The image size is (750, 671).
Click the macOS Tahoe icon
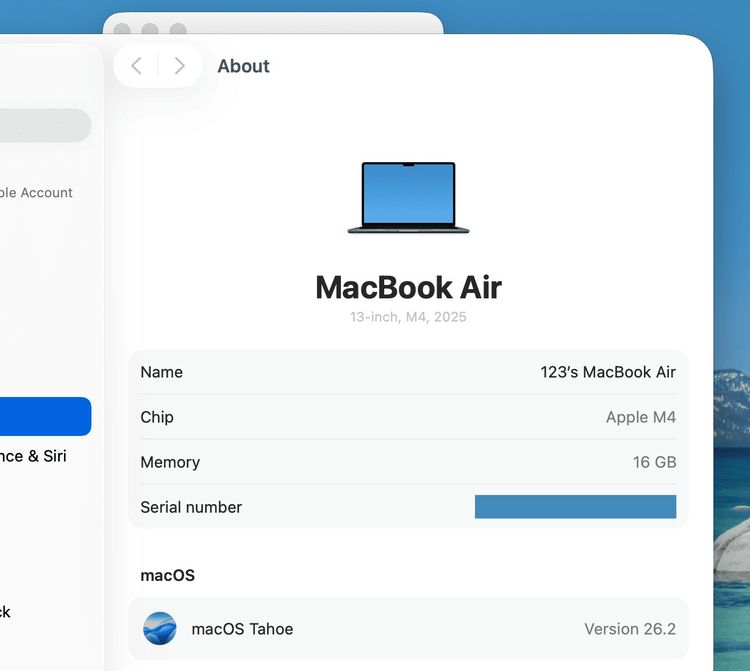click(x=160, y=628)
